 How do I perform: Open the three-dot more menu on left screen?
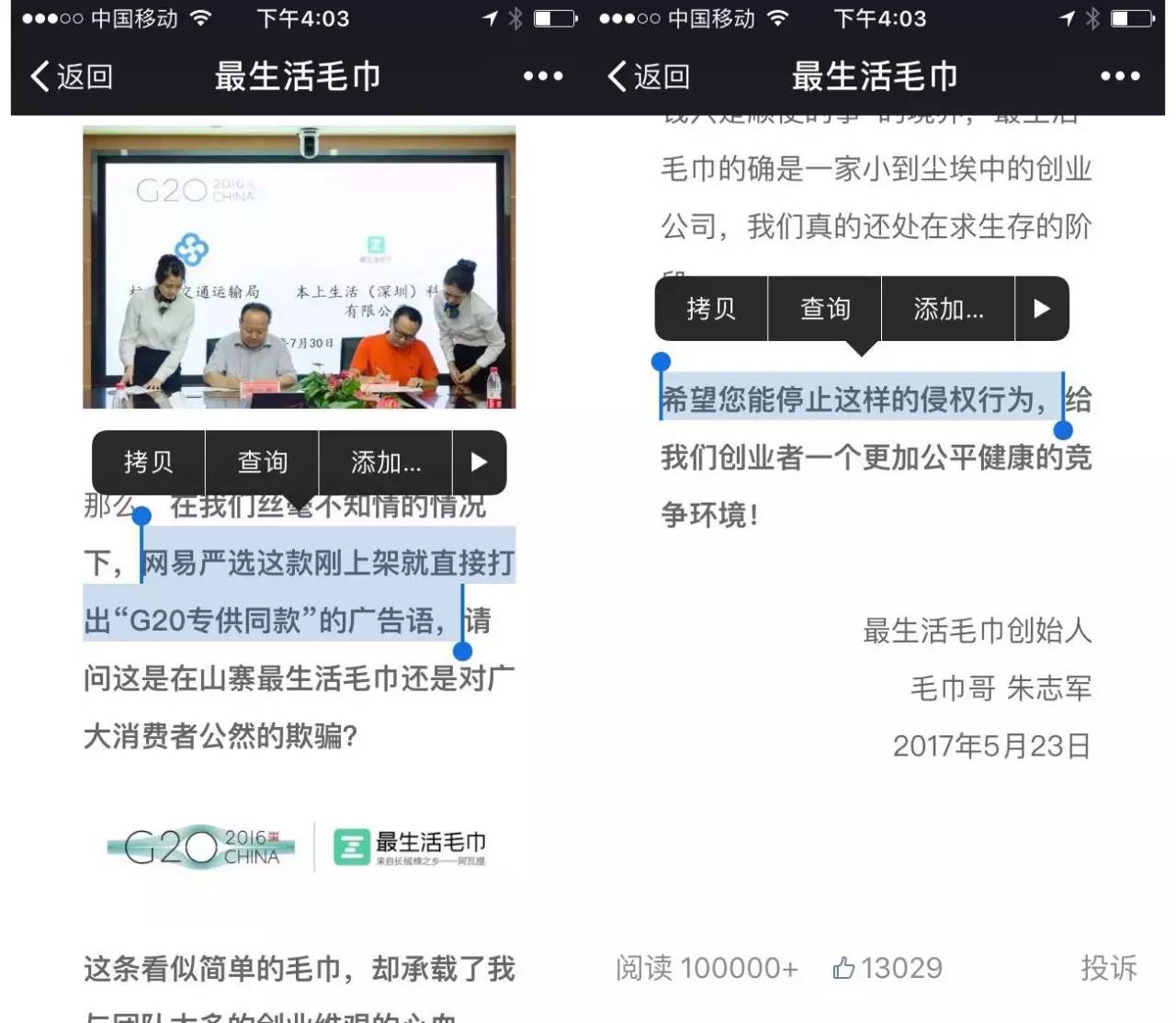(543, 76)
